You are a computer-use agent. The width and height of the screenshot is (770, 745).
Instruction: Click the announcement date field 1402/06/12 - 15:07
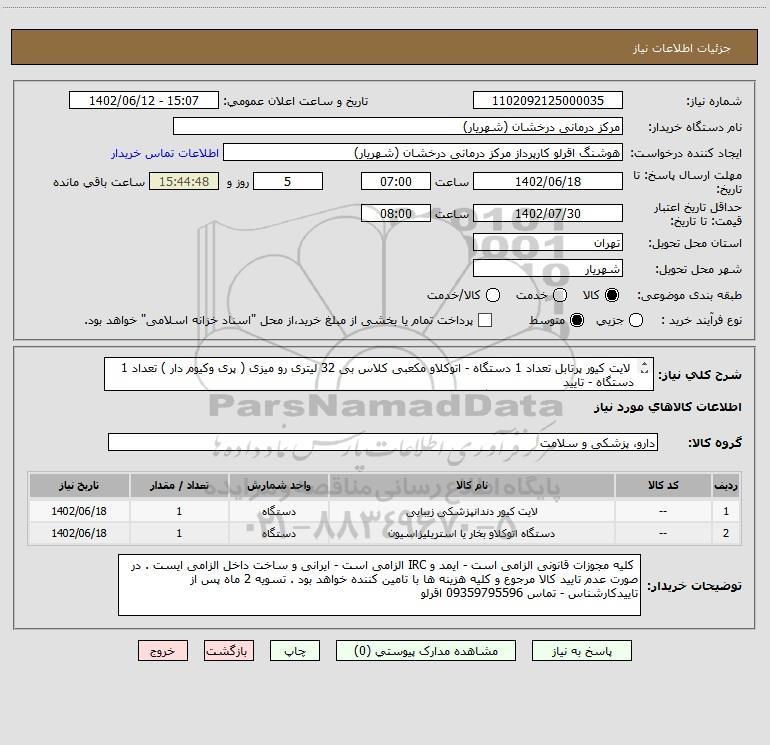[144, 100]
